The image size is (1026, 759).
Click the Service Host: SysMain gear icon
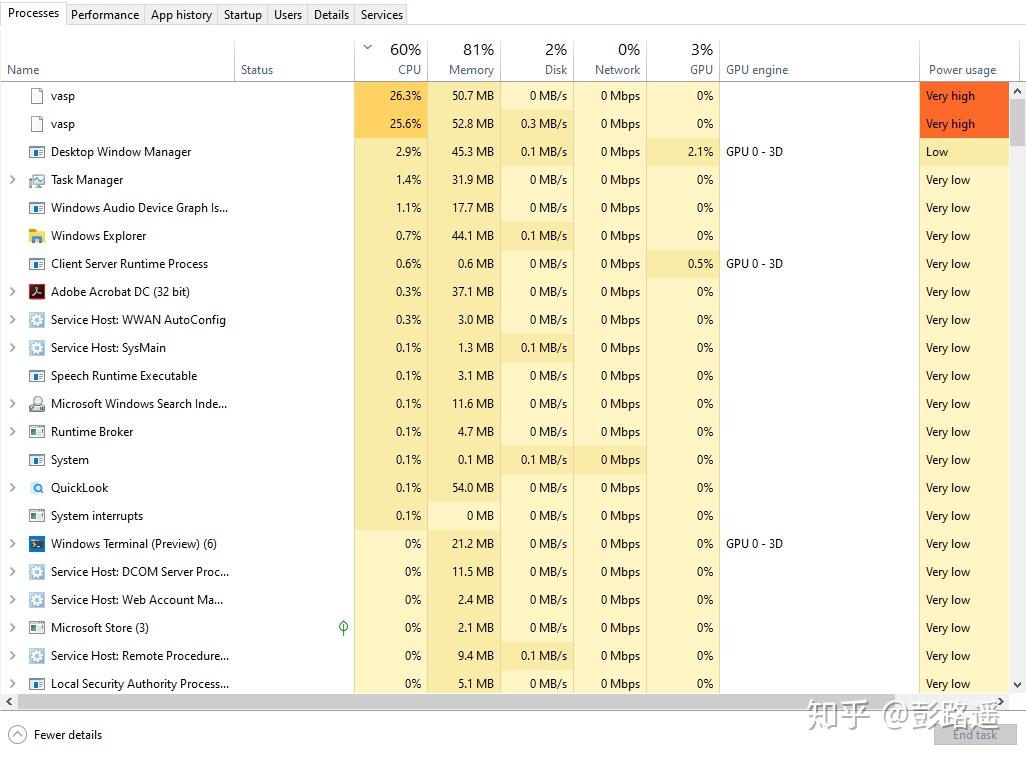point(37,347)
